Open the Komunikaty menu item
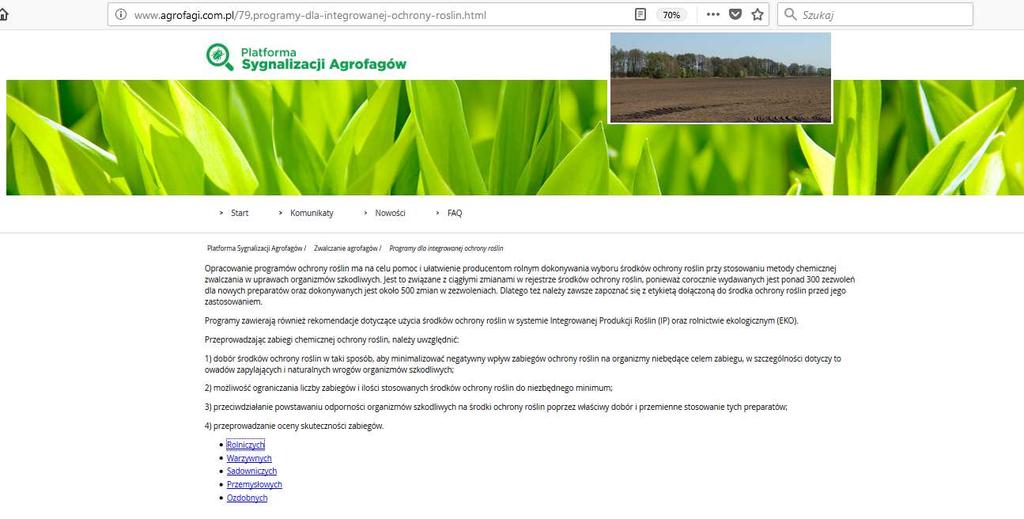1024x519 pixels. click(x=312, y=213)
